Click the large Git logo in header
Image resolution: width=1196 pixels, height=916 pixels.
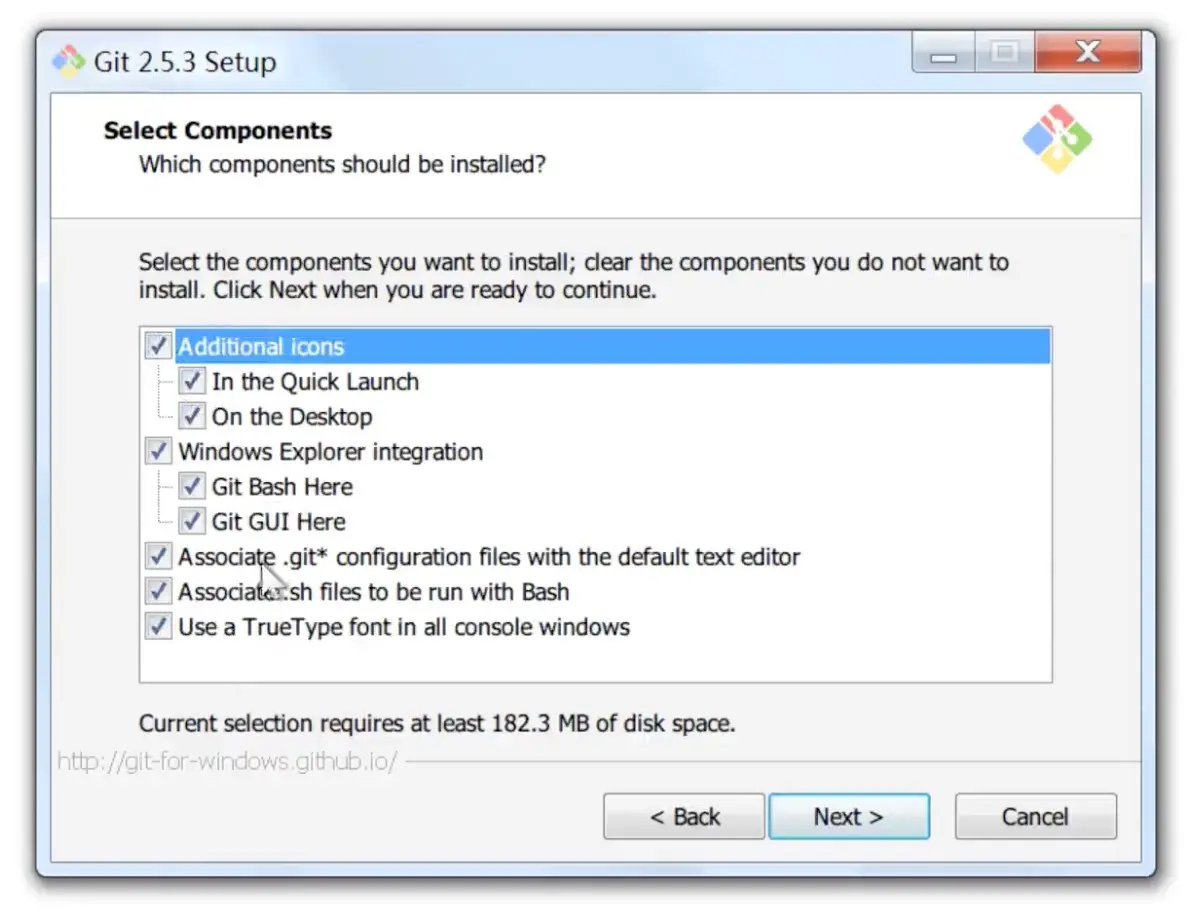pyautogui.click(x=1057, y=139)
